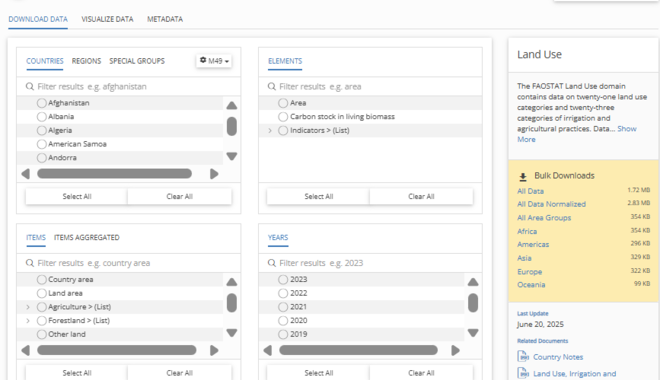Expand the Indicators list

pos(270,130)
